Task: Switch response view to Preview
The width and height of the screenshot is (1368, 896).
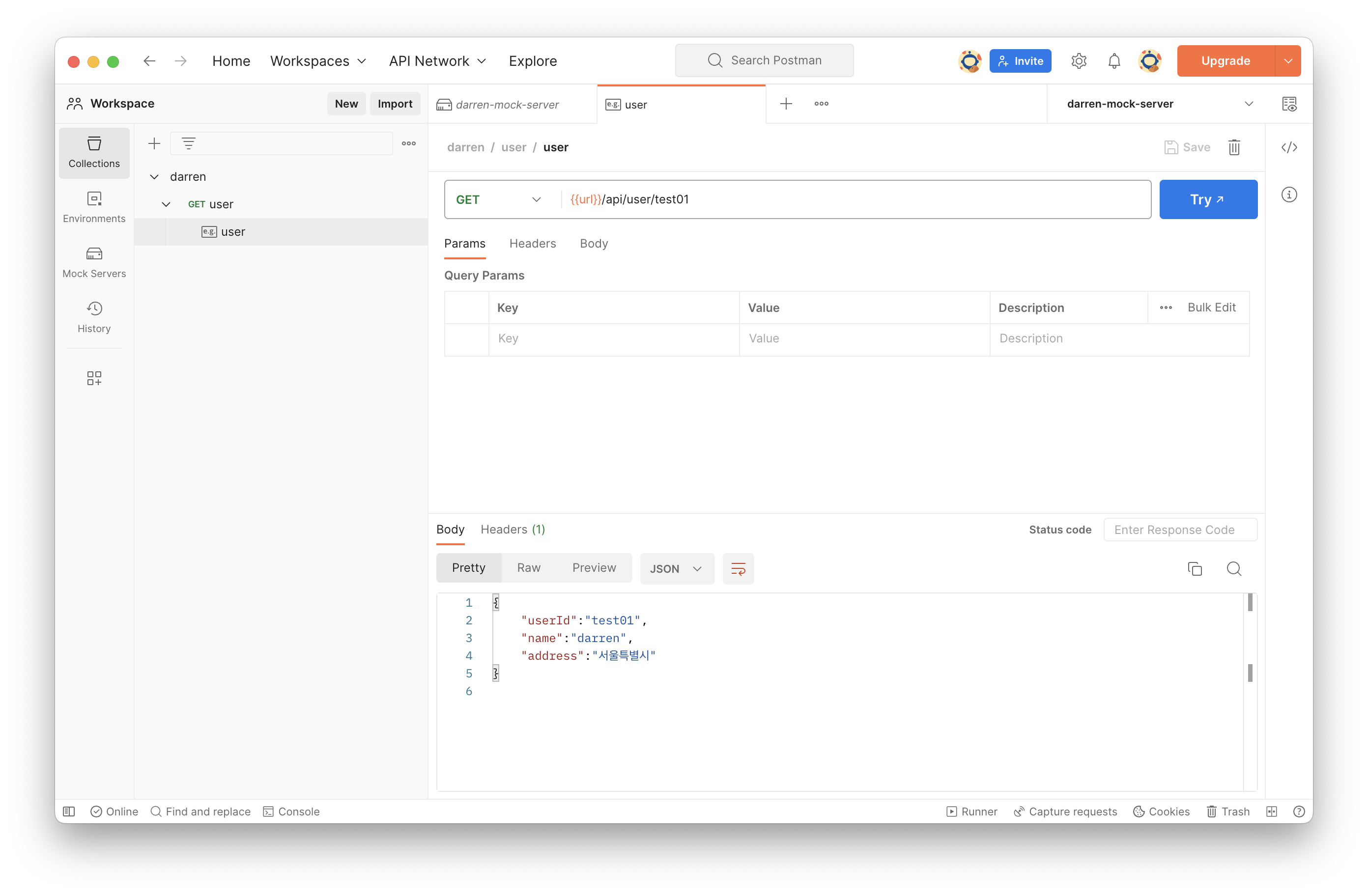Action: coord(594,568)
